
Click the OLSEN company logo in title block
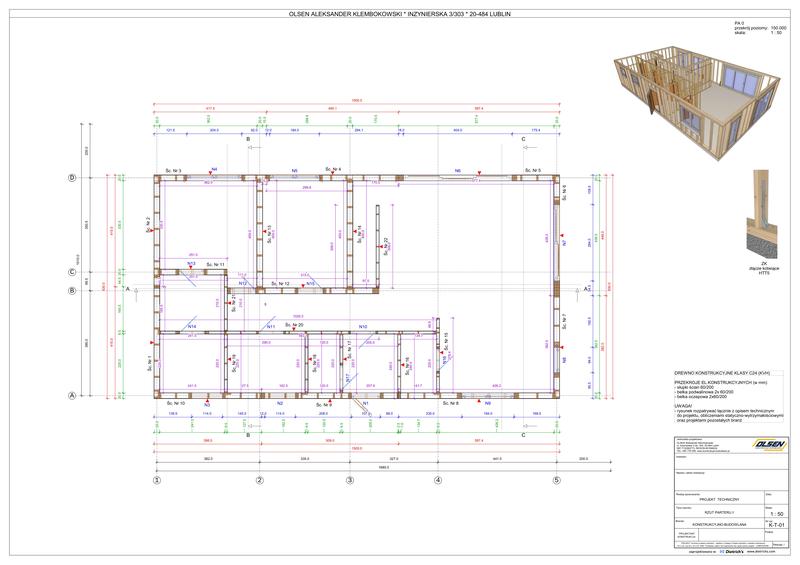771,444
